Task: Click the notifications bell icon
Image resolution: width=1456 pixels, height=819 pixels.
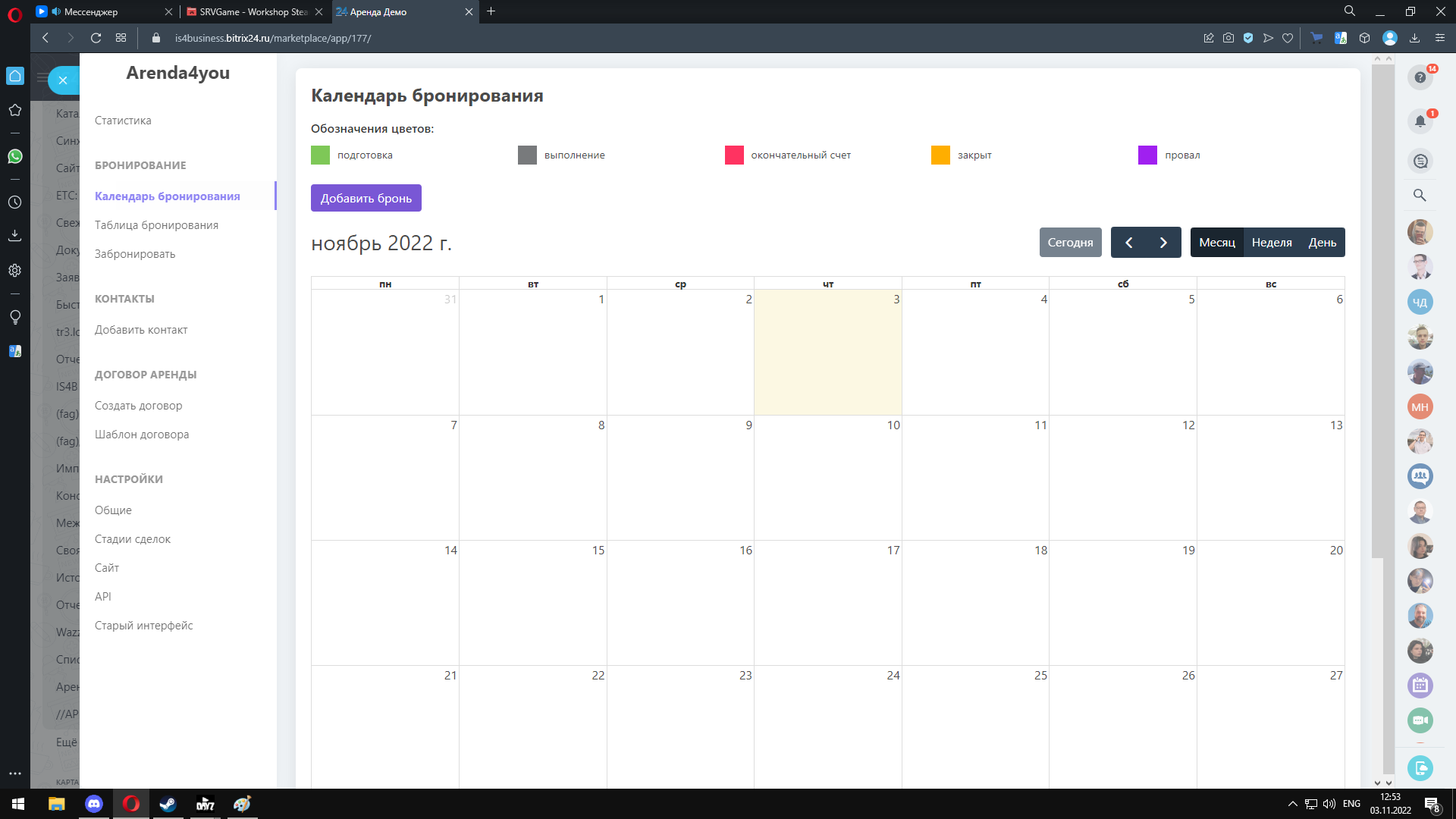Action: click(1420, 121)
